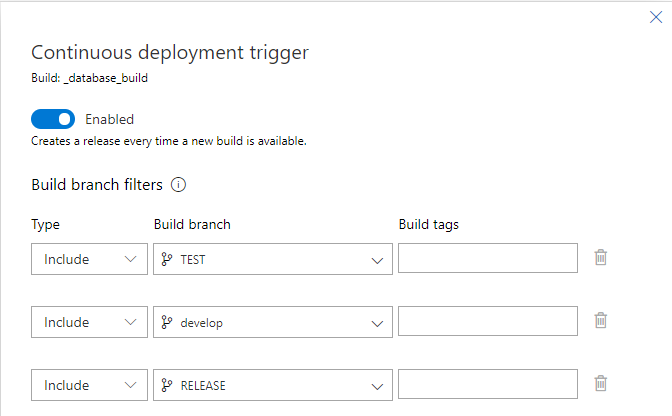Click the Build tags field for develop
The image size is (672, 416).
[488, 322]
